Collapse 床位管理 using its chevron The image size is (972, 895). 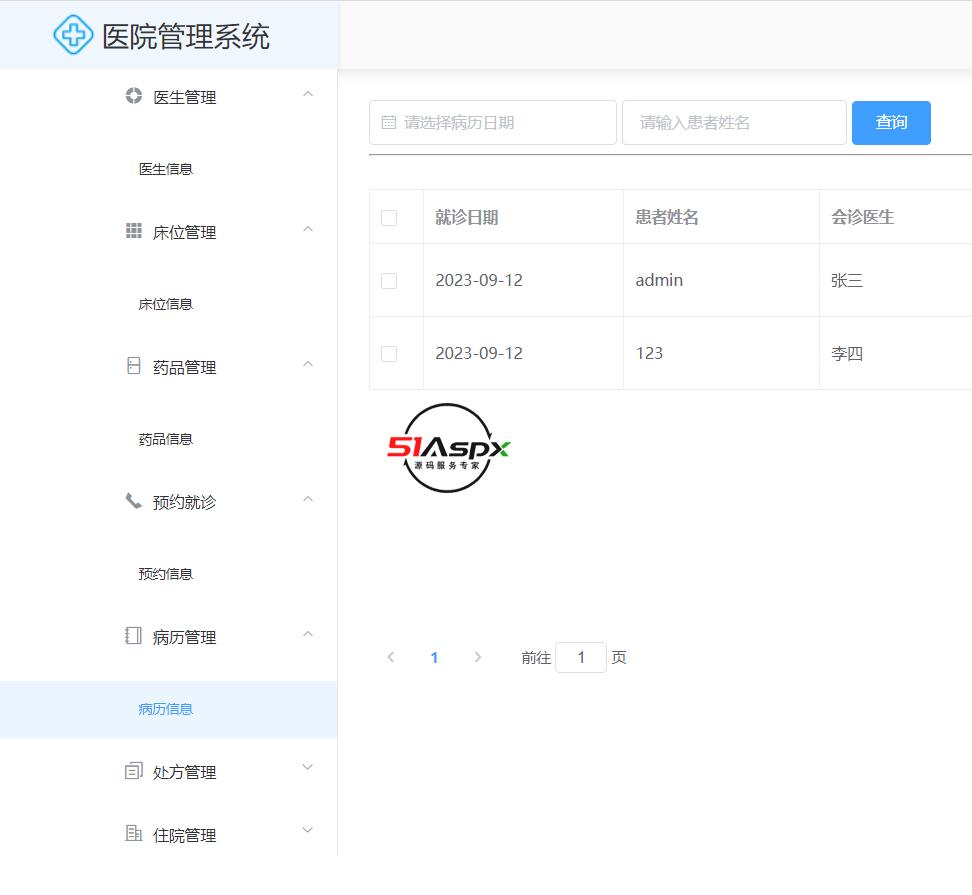click(307, 229)
